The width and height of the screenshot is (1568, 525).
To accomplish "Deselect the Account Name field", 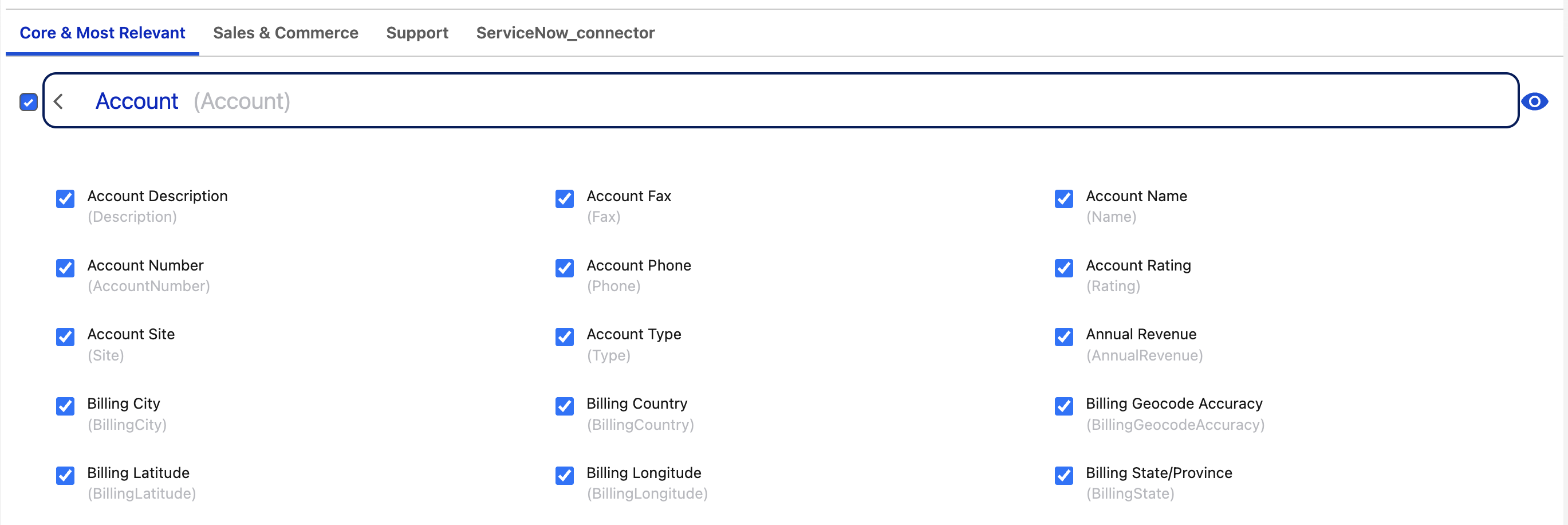I will [x=1063, y=198].
